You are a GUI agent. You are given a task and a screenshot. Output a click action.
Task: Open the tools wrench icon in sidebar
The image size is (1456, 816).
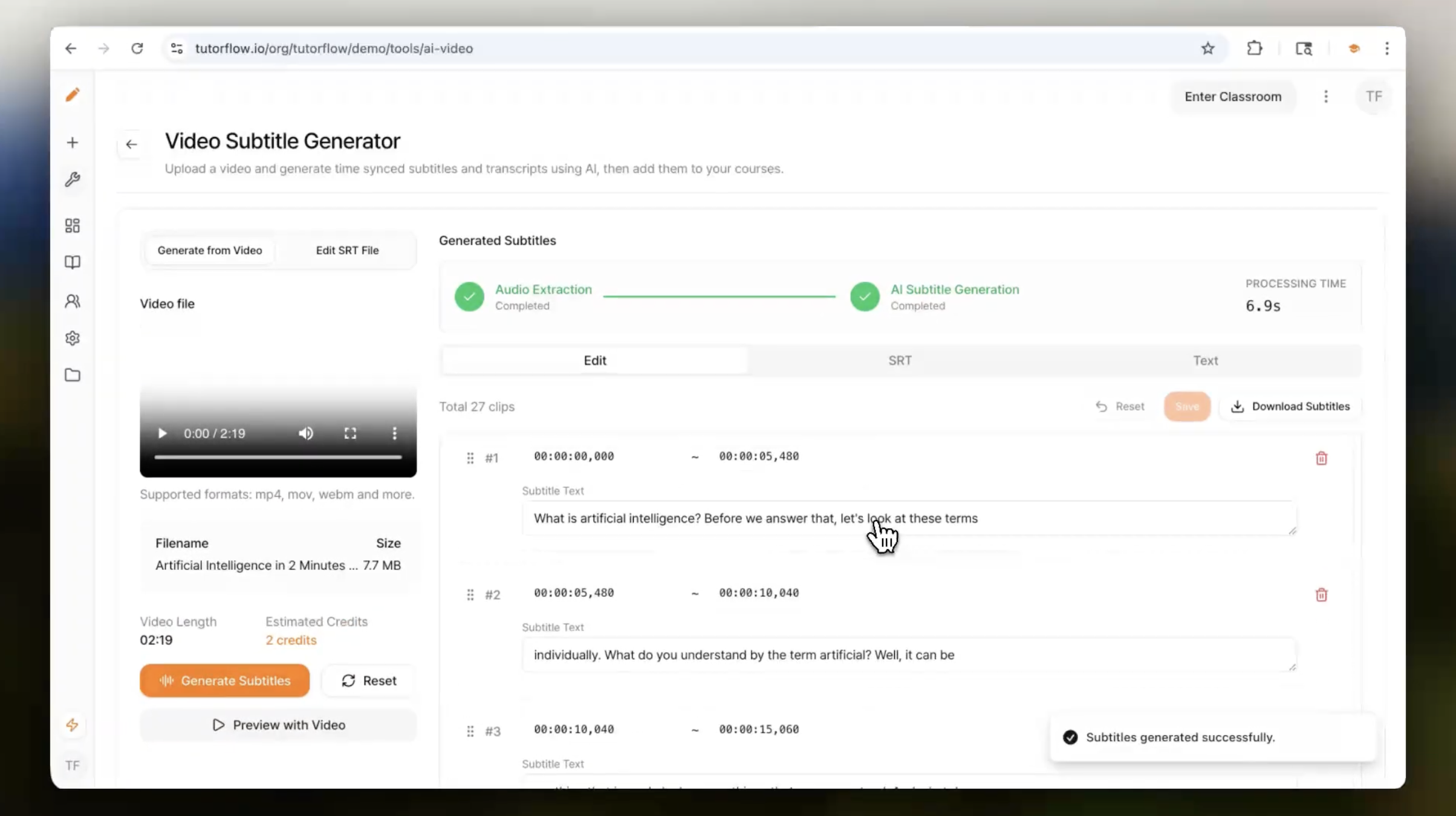pyautogui.click(x=73, y=179)
